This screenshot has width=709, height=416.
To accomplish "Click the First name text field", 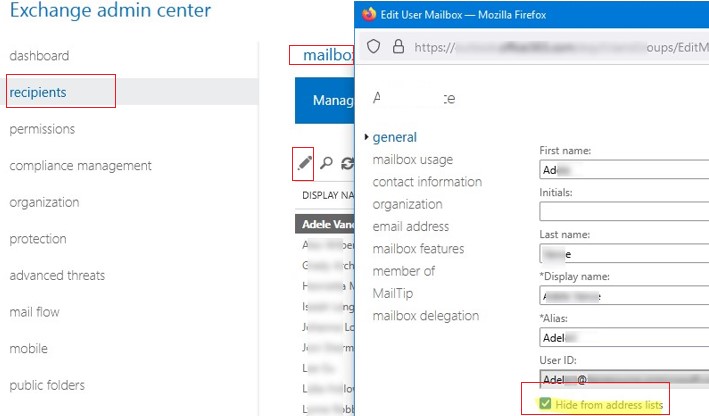I will click(624, 169).
